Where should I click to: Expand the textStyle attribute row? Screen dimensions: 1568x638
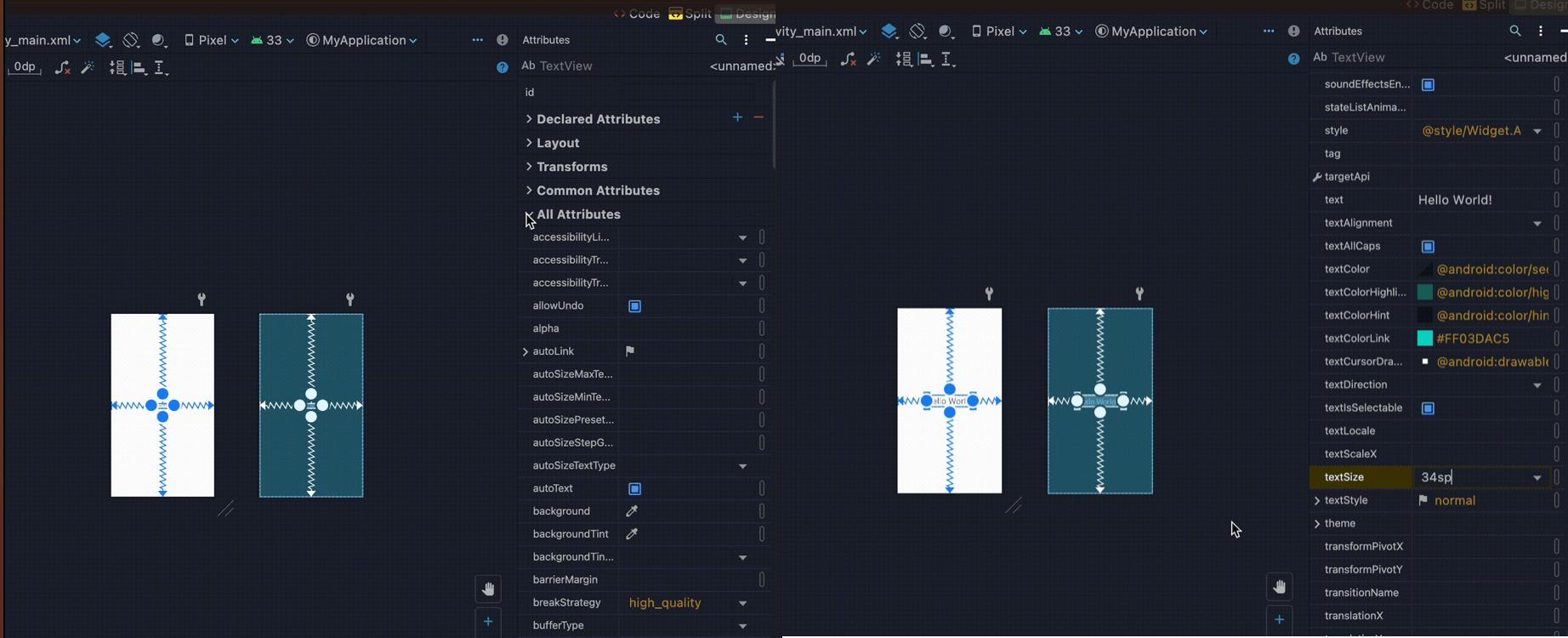(x=1317, y=500)
